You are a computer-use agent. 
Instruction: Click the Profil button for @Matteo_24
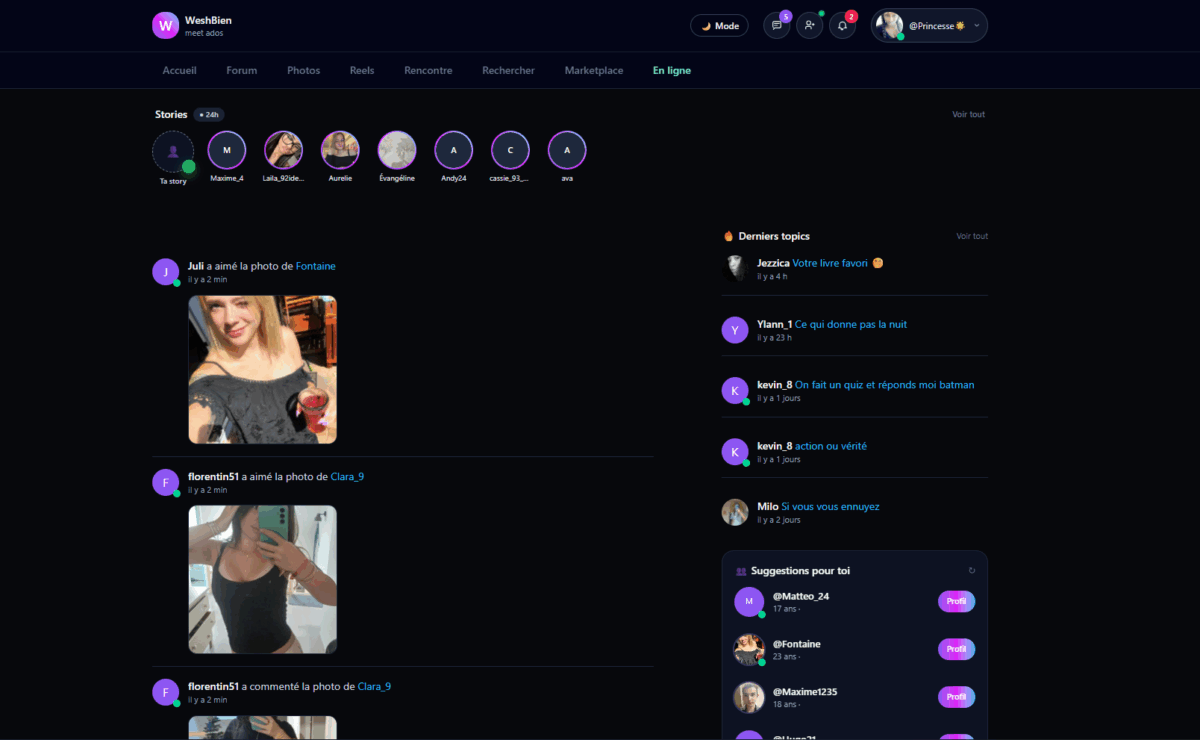(956, 601)
